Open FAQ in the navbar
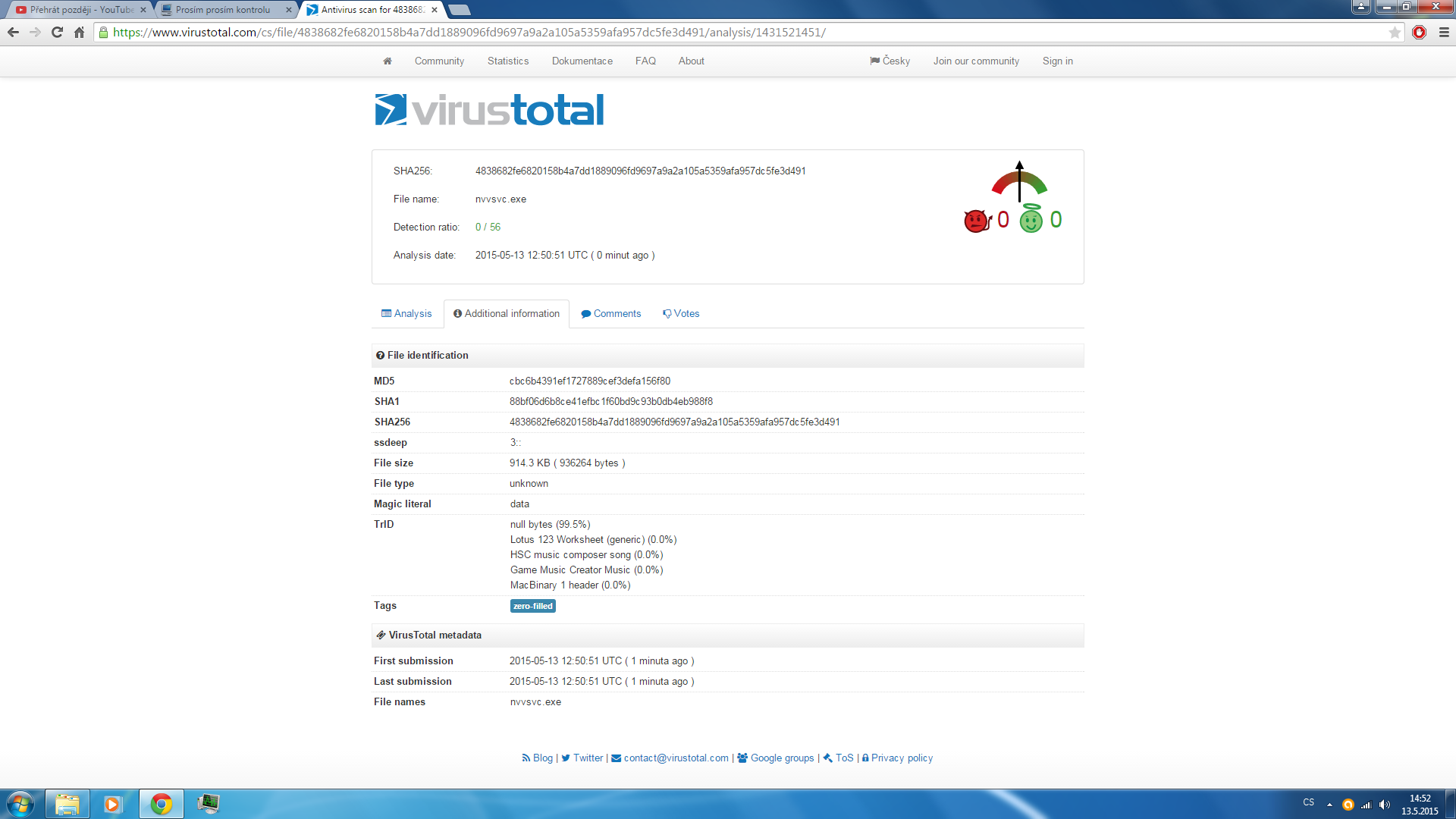This screenshot has width=1456, height=819. click(645, 61)
